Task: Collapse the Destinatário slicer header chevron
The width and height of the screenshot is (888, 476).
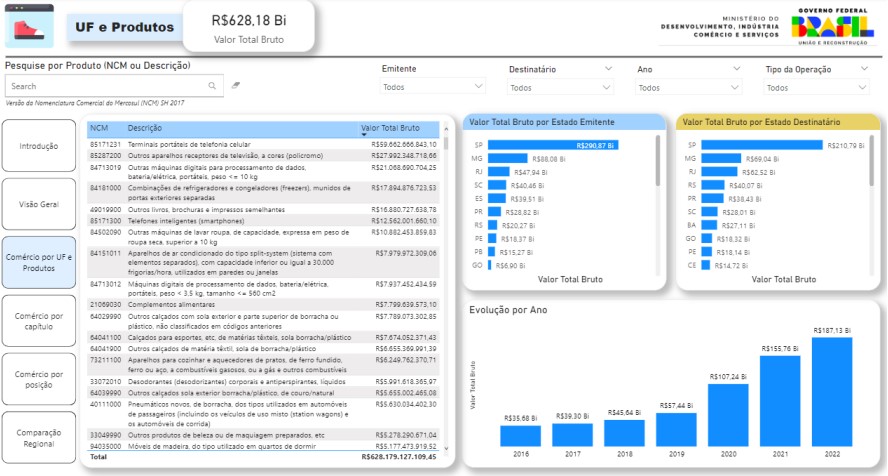Action: [608, 69]
